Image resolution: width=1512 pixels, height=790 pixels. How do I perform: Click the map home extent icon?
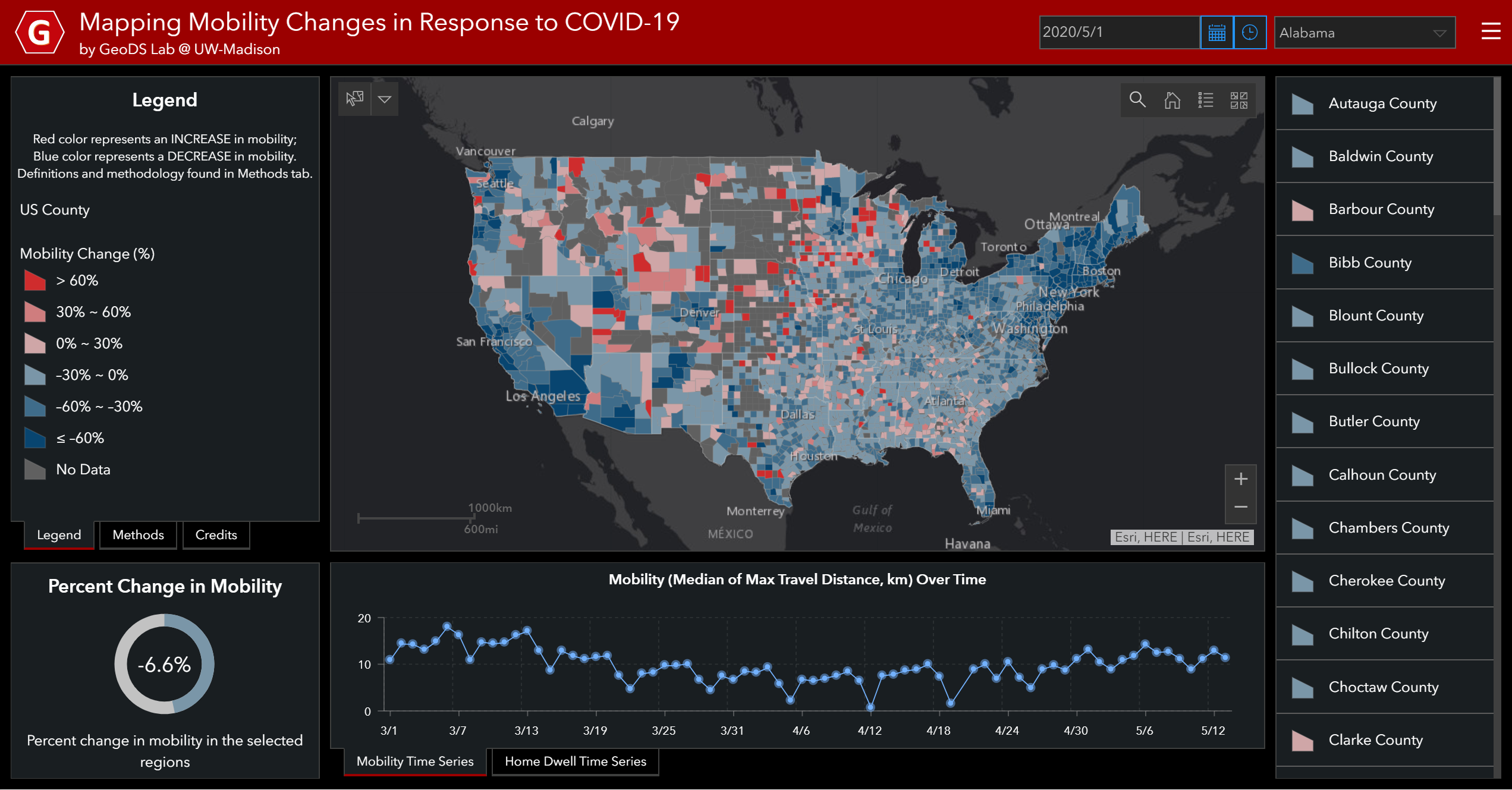click(x=1172, y=100)
